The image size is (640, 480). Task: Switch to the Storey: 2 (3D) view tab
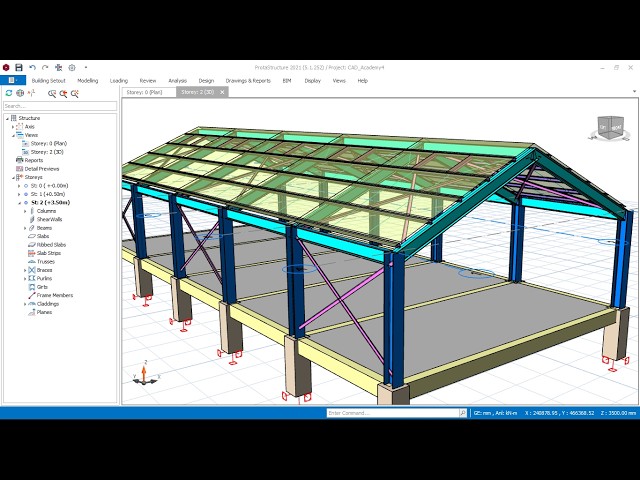pyautogui.click(x=198, y=92)
